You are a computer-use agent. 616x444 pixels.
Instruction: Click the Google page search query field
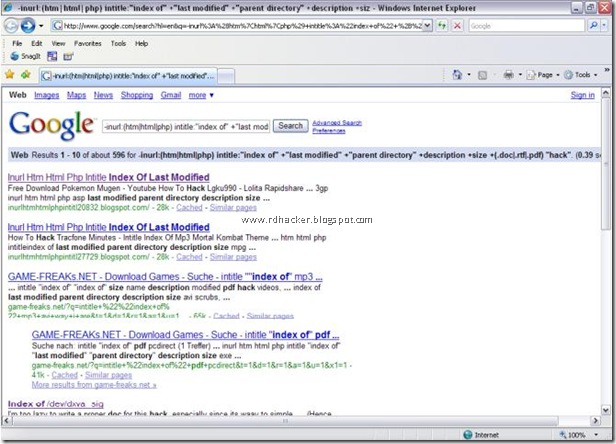coord(186,127)
